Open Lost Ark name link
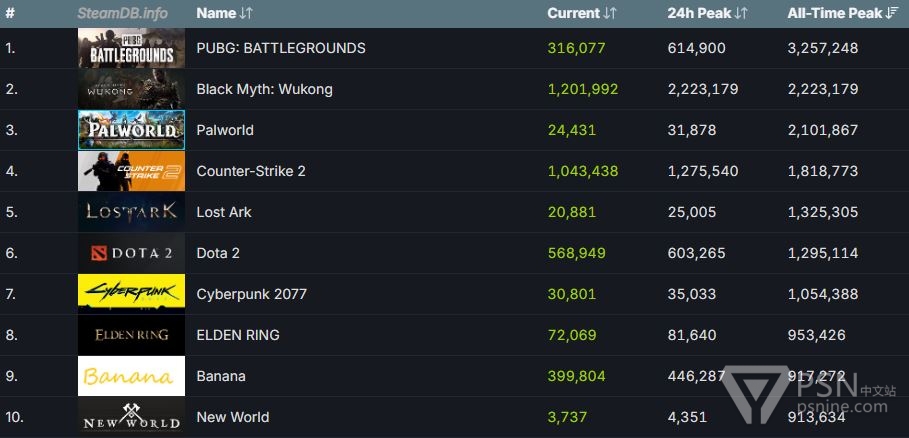Image resolution: width=909 pixels, height=438 pixels. point(224,212)
